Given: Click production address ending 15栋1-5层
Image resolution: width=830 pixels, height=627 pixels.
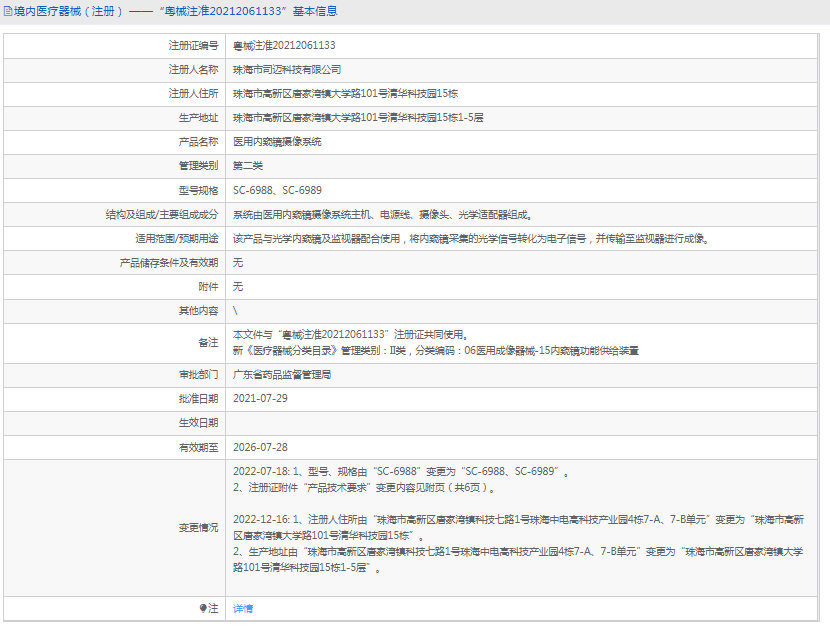Looking at the screenshot, I should [x=358, y=117].
